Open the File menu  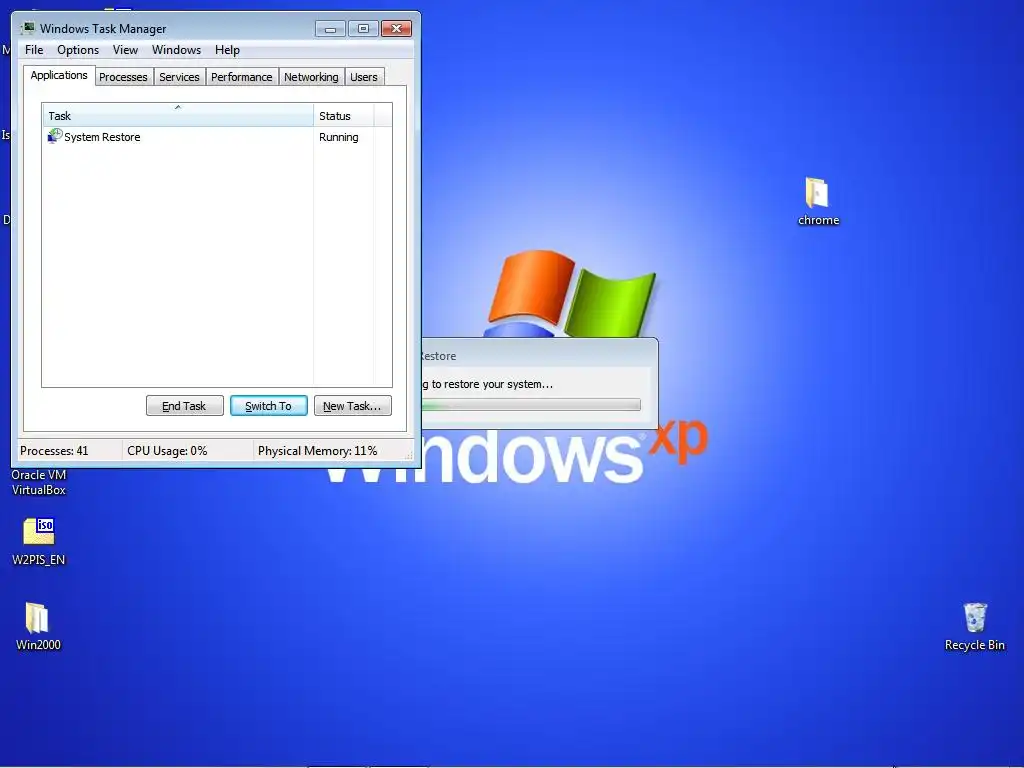pyautogui.click(x=34, y=50)
